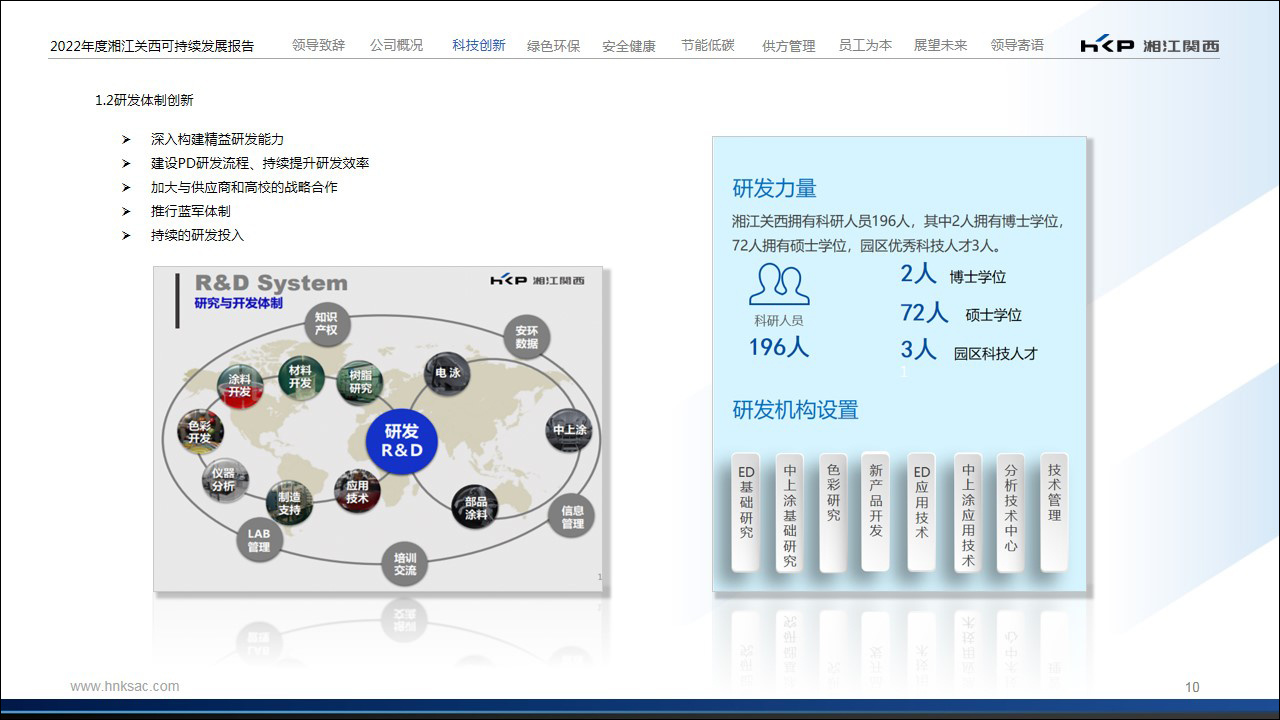This screenshot has height=720, width=1280.
Task: Click the 196人 researcher count
Action: 779,347
